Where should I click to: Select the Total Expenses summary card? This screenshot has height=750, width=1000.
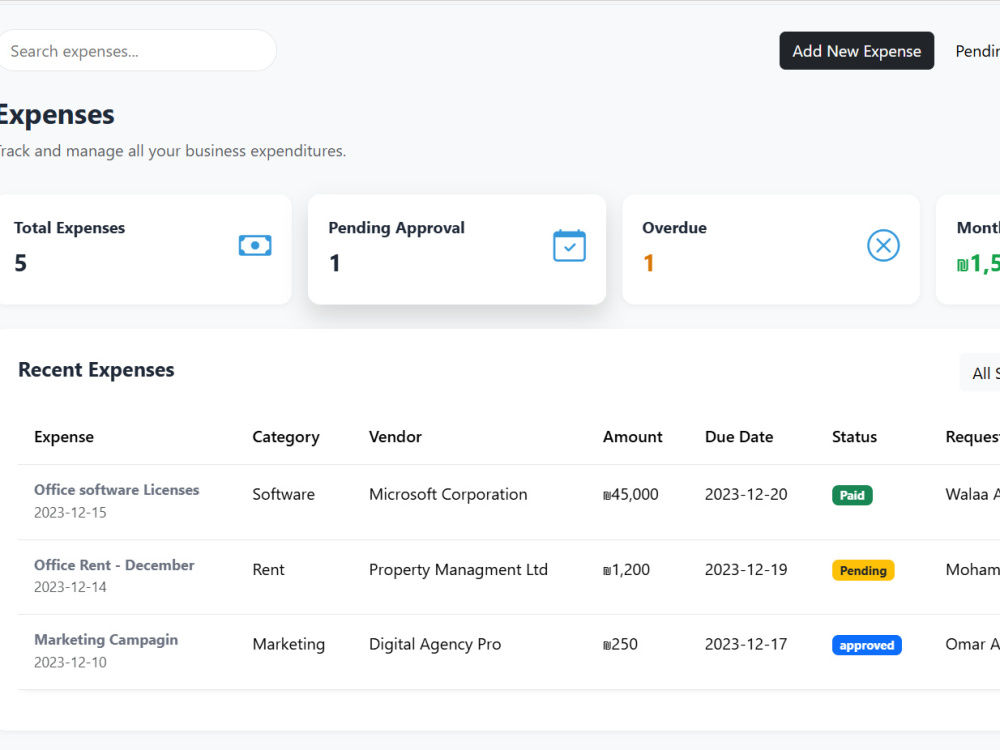(x=143, y=249)
